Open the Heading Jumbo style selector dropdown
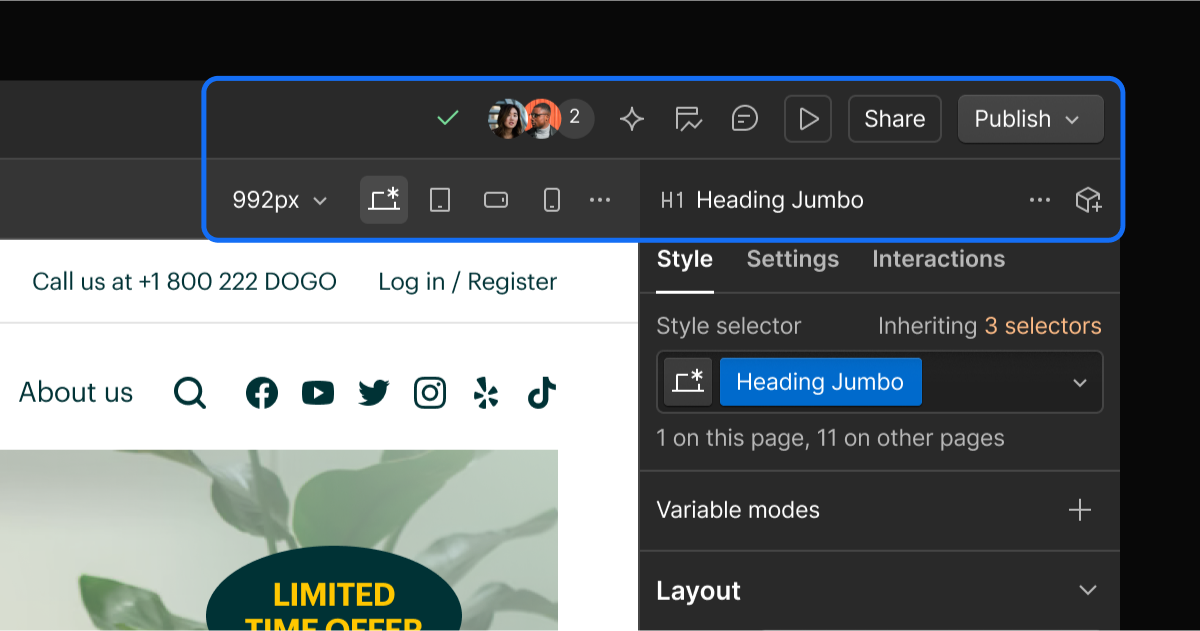 [x=1079, y=382]
